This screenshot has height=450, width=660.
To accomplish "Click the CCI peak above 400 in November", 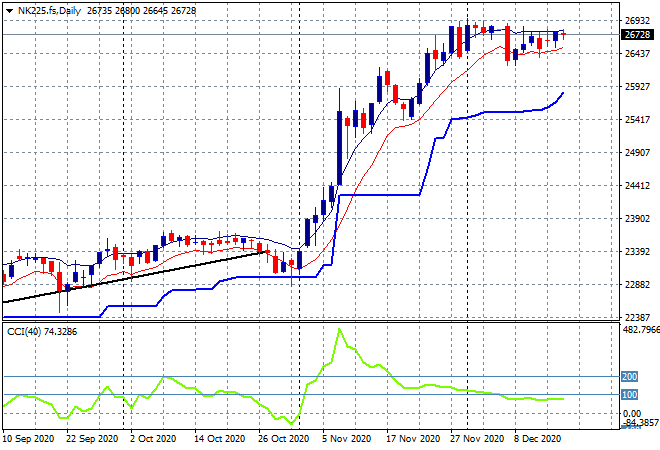I will (339, 330).
